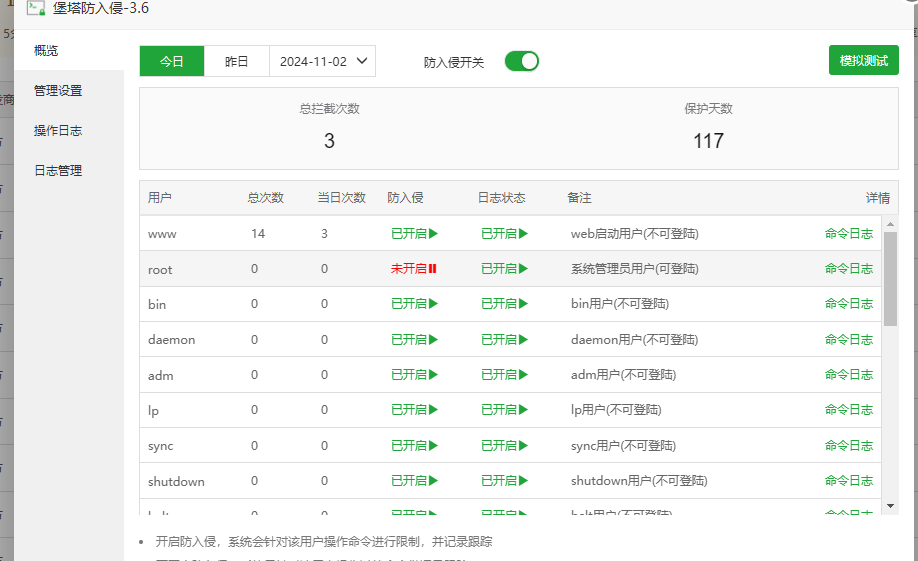Open the 操作日志 sidebar tab
Screen dimensions: 918x561
[58, 131]
